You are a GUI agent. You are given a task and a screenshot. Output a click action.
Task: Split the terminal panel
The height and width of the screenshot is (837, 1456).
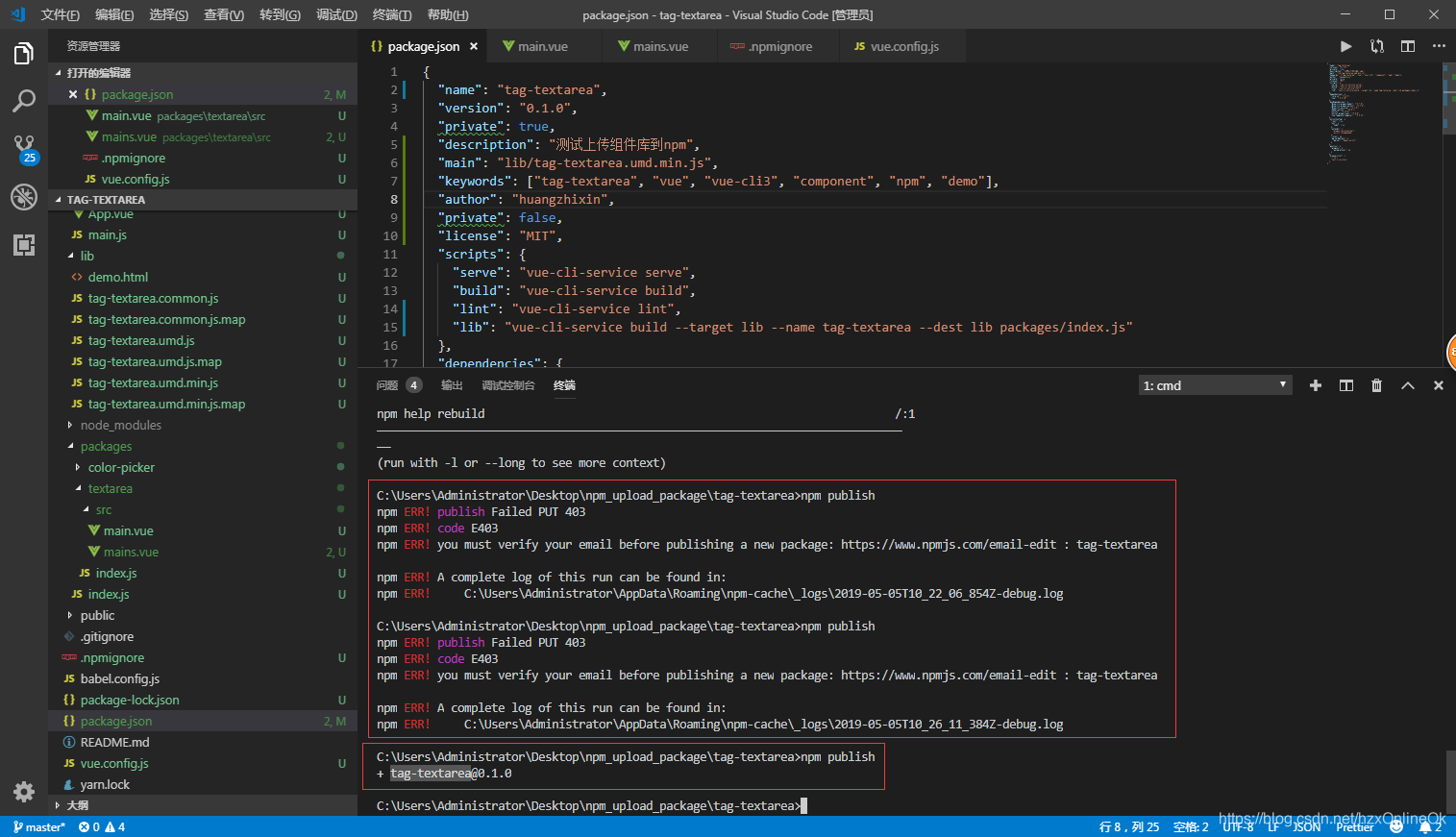1346,385
